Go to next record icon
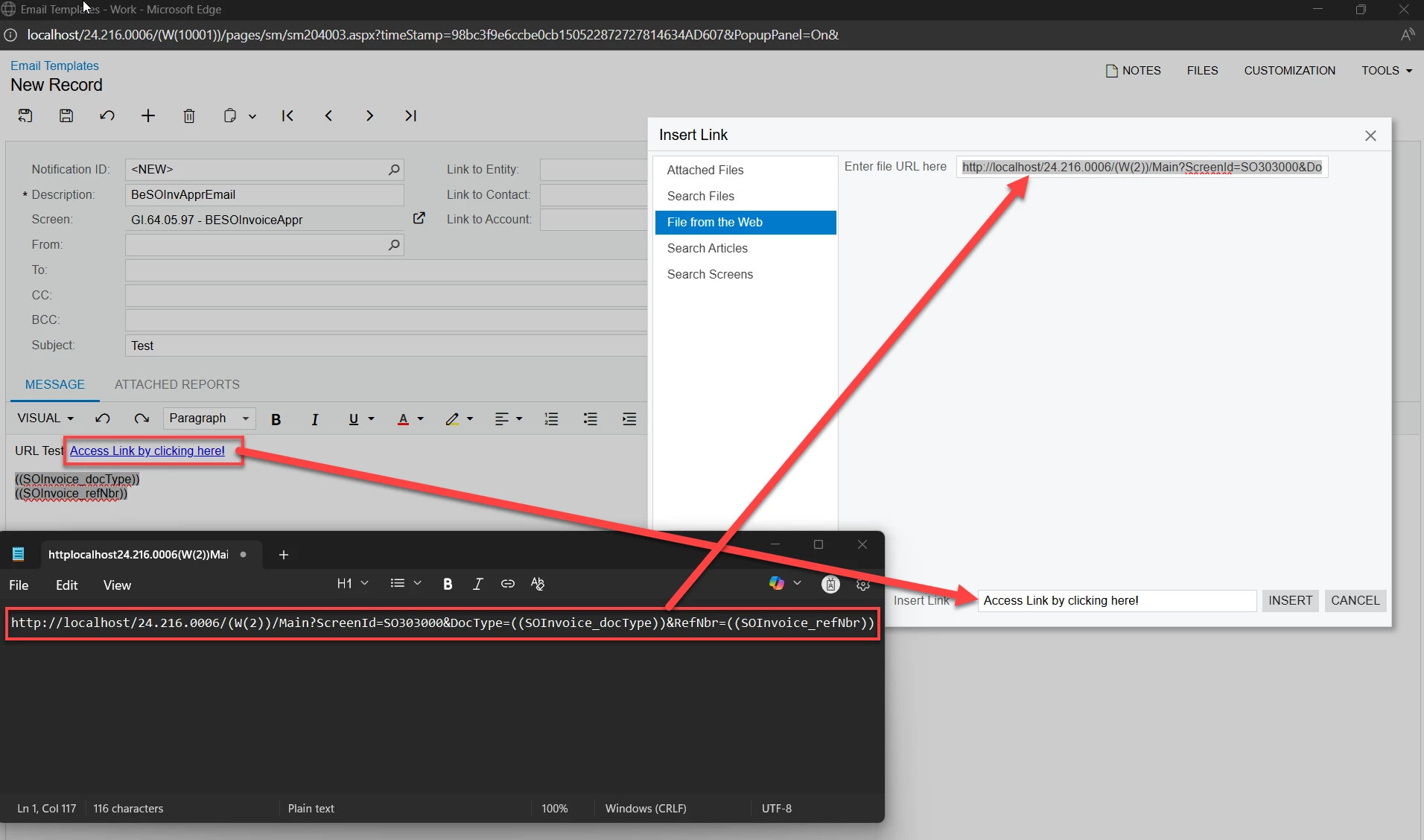Viewport: 1424px width, 840px height. 369,115
